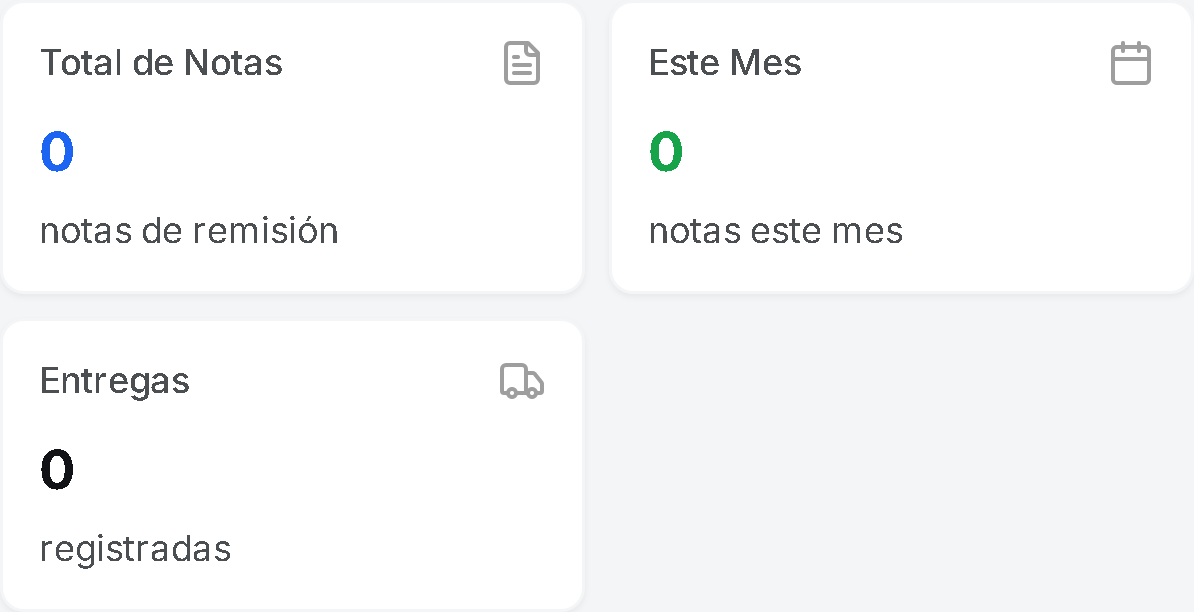Click the gray gap between the top two cards
Viewport: 1194px width, 612px height.
click(x=597, y=148)
